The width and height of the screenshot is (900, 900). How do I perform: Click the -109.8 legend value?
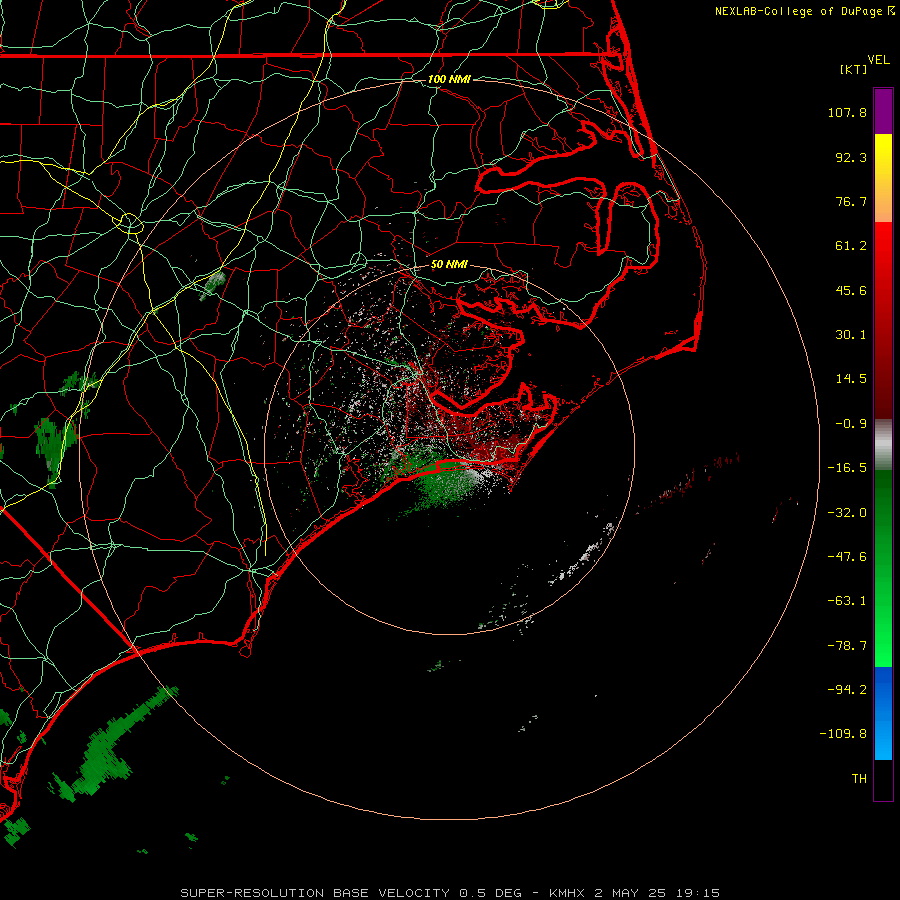(x=843, y=734)
